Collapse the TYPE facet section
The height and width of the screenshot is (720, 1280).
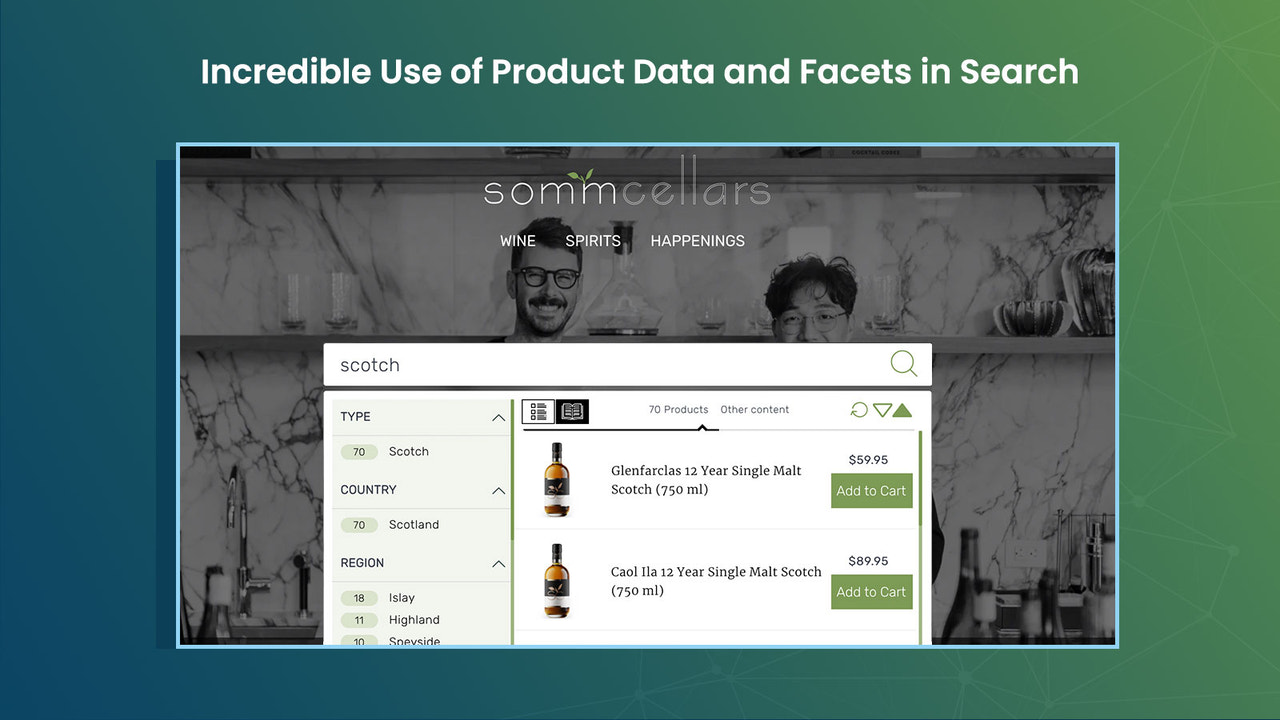click(498, 417)
